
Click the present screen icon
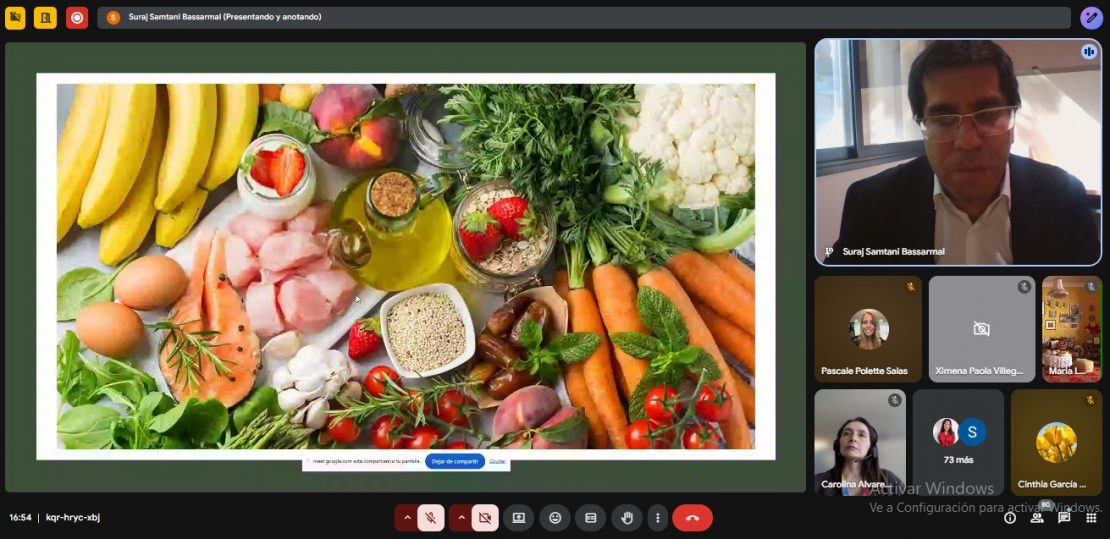tap(518, 518)
